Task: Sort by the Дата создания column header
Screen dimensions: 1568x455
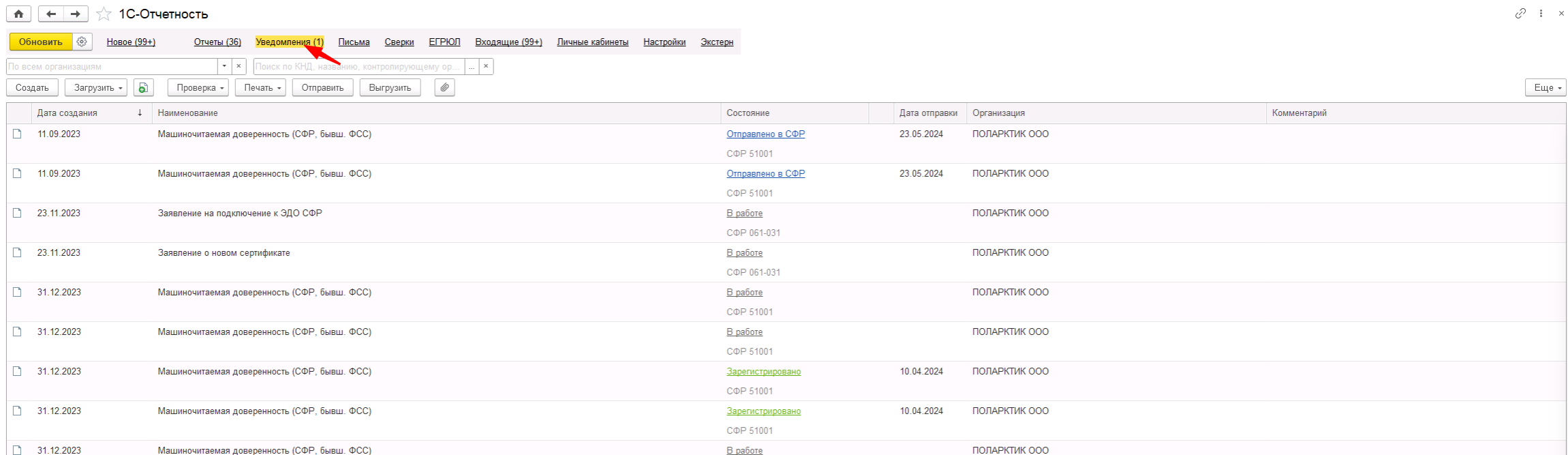Action: (x=67, y=113)
